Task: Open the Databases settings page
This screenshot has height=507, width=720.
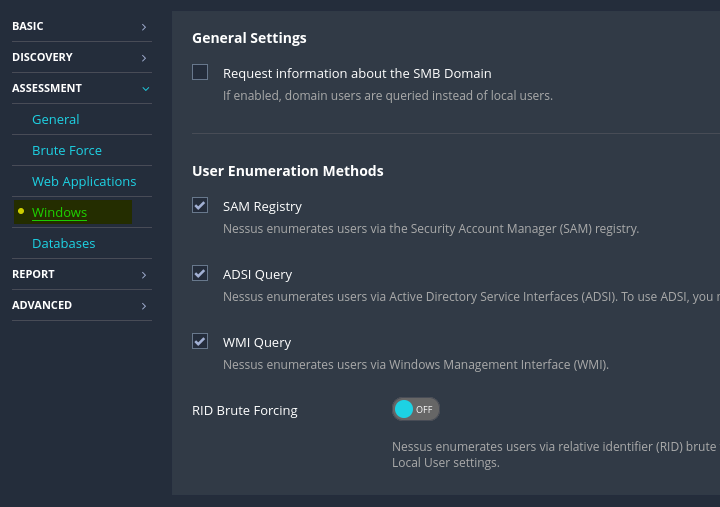Action: tap(64, 243)
